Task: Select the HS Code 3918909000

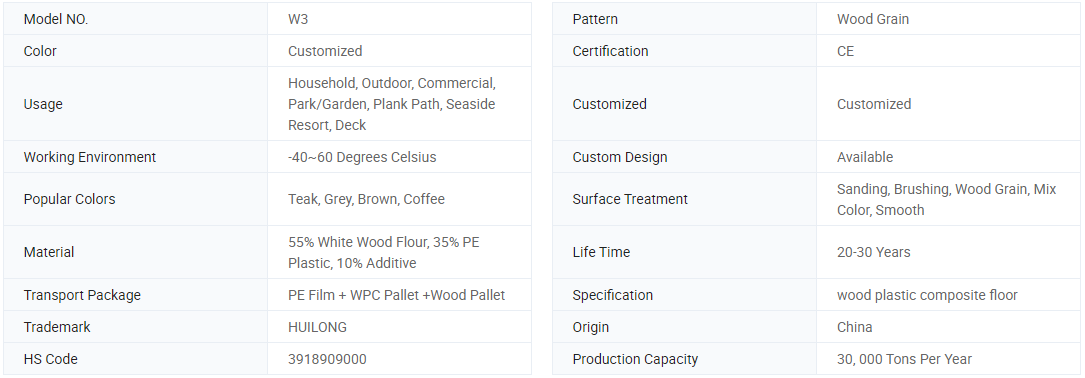Action: 327,359
